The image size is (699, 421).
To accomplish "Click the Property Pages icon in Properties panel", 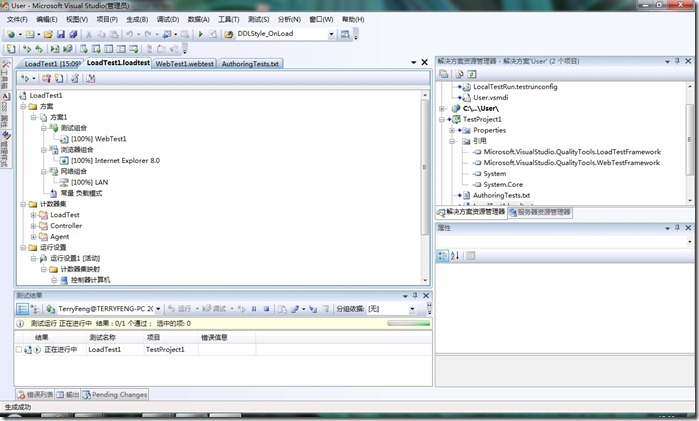I will (x=470, y=256).
